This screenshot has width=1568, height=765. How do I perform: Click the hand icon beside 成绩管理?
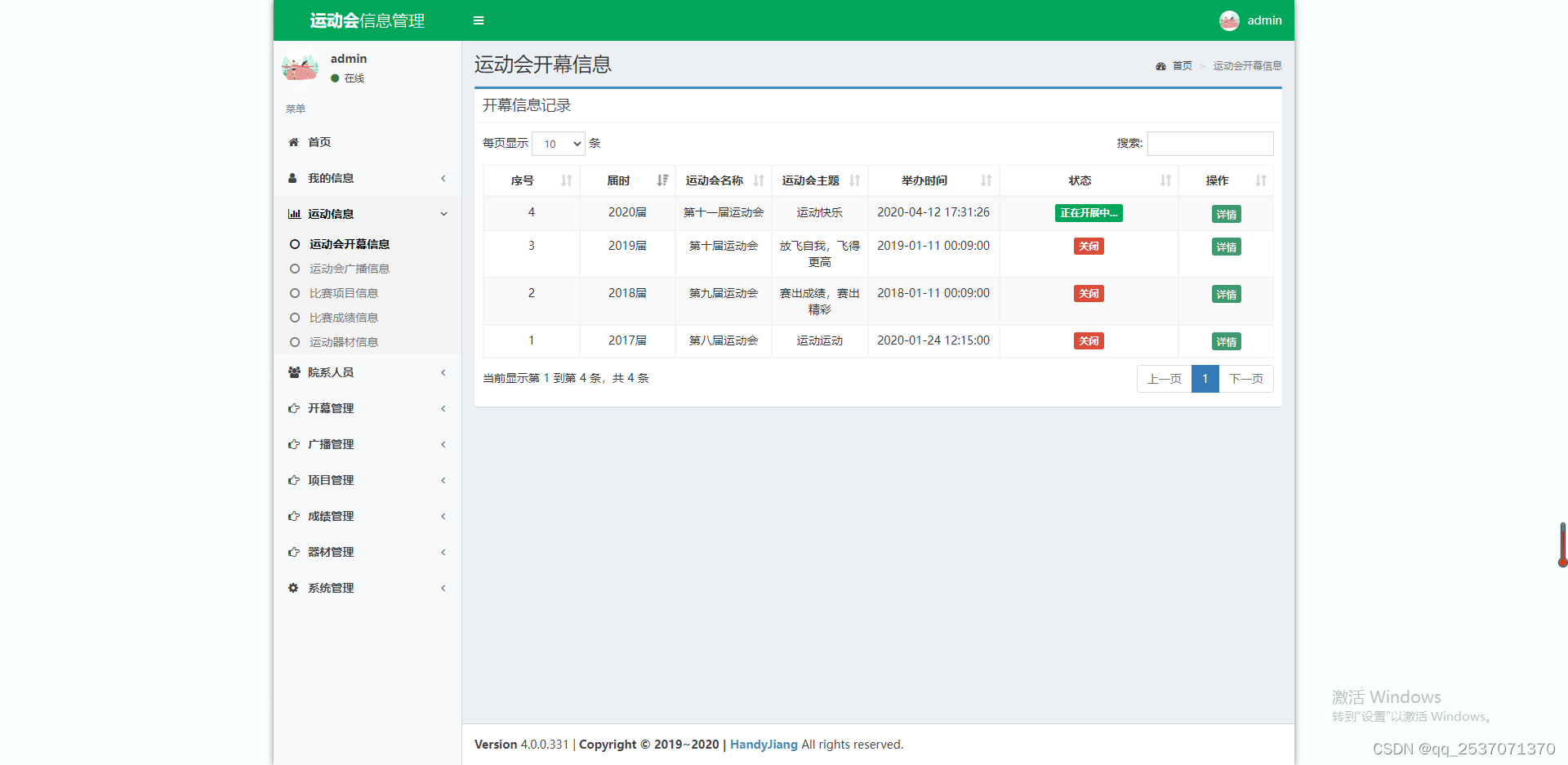tap(294, 516)
